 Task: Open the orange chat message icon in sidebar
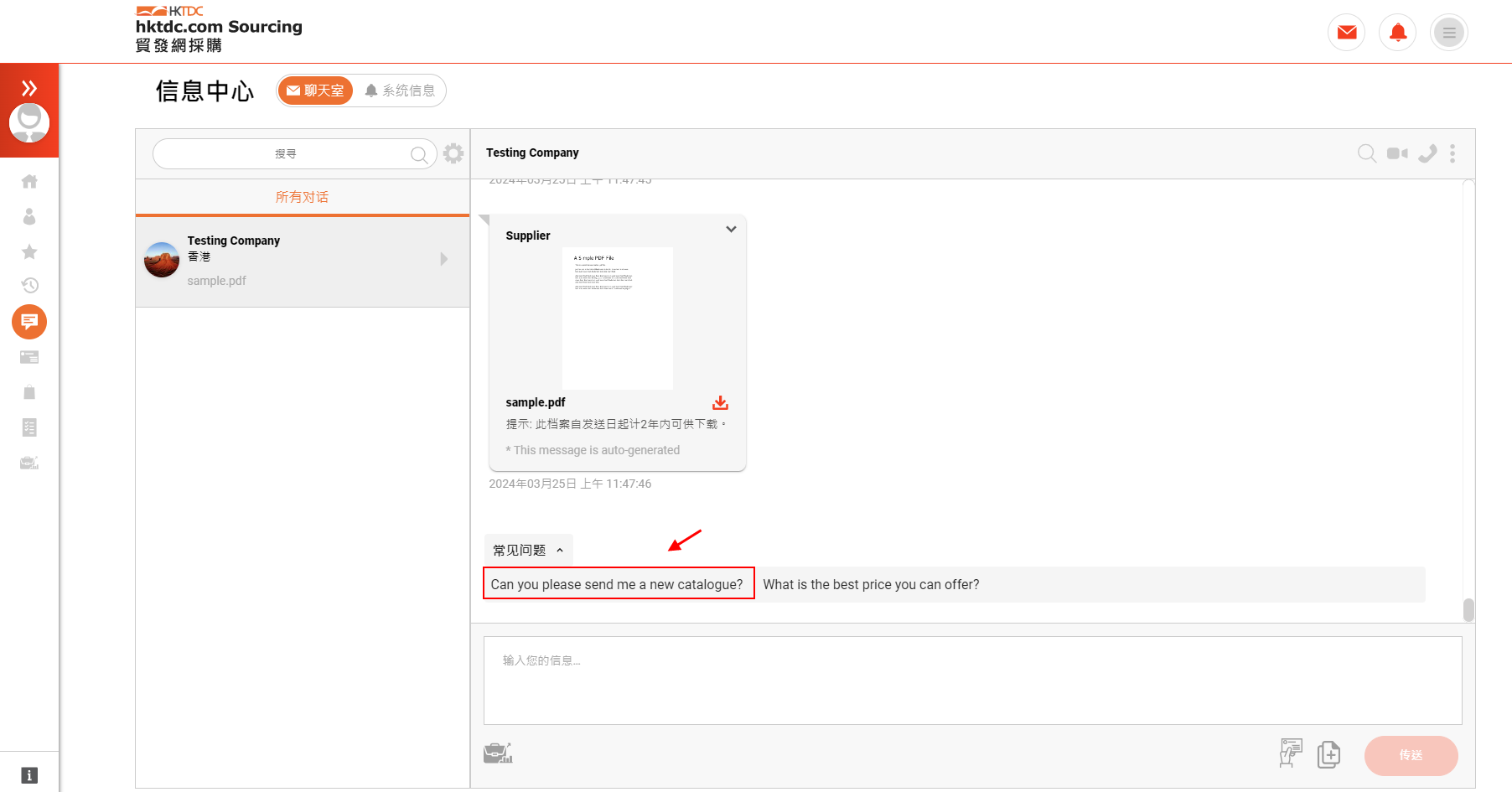pyautogui.click(x=29, y=322)
